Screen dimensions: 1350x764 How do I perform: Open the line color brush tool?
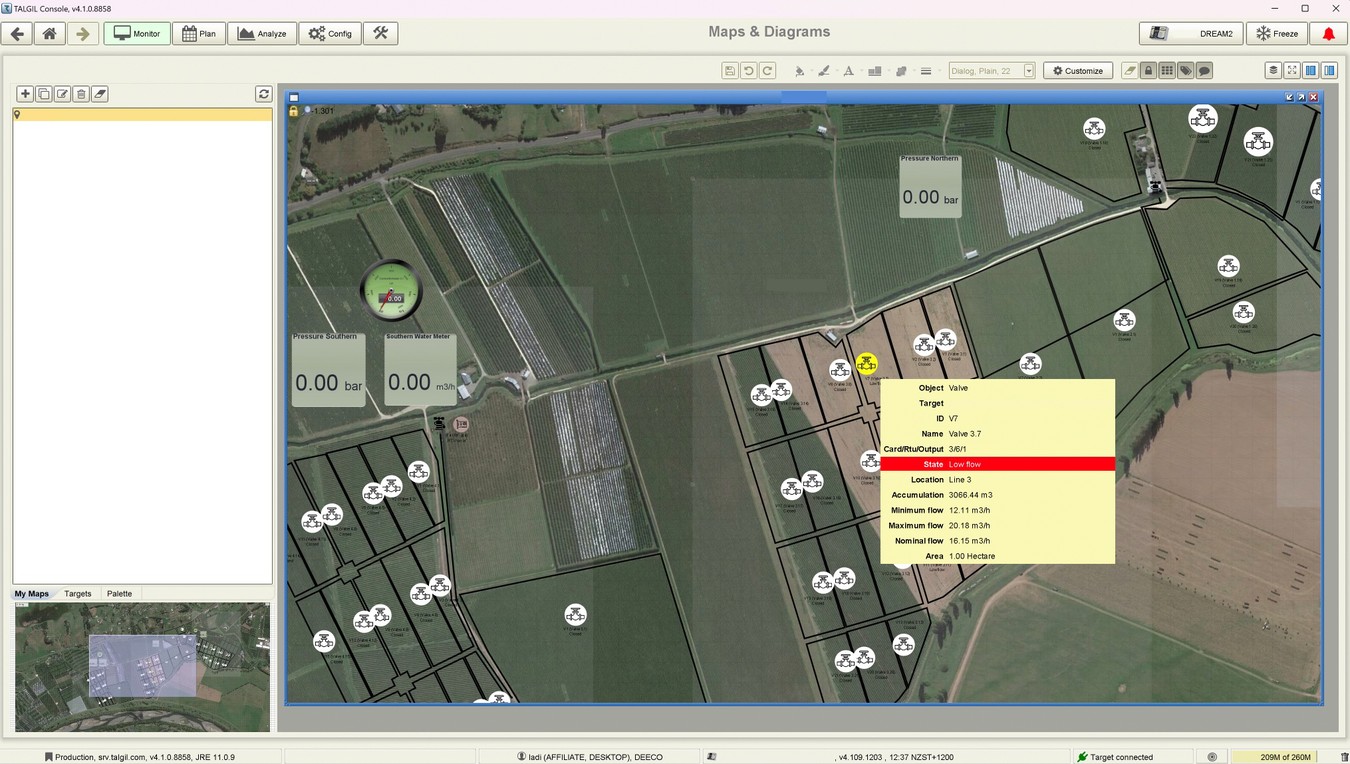[824, 71]
